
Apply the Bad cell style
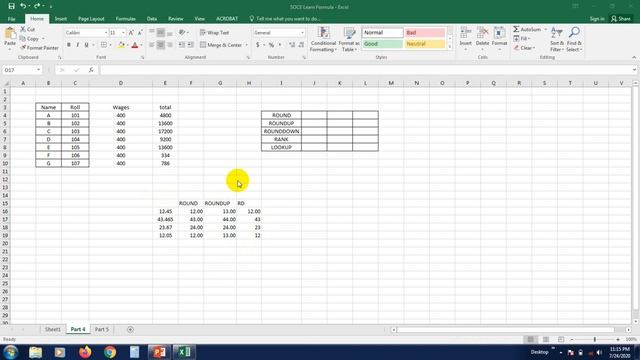424,33
